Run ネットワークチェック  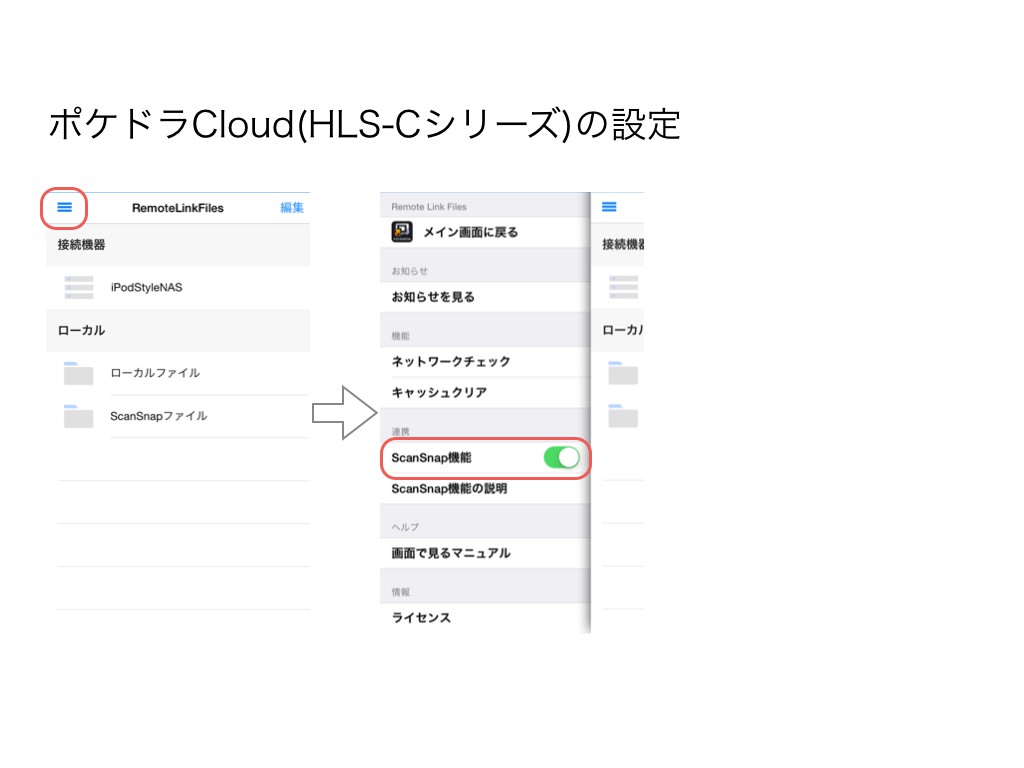451,362
